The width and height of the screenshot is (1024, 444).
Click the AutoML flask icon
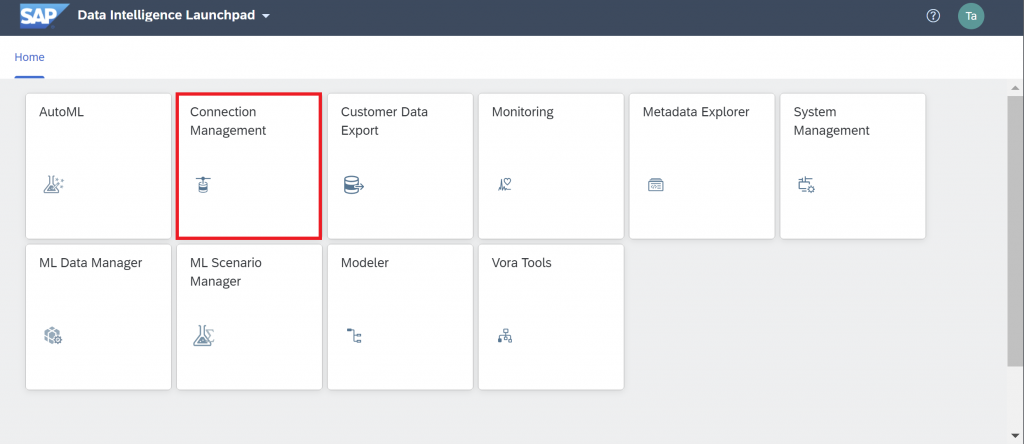pos(54,185)
